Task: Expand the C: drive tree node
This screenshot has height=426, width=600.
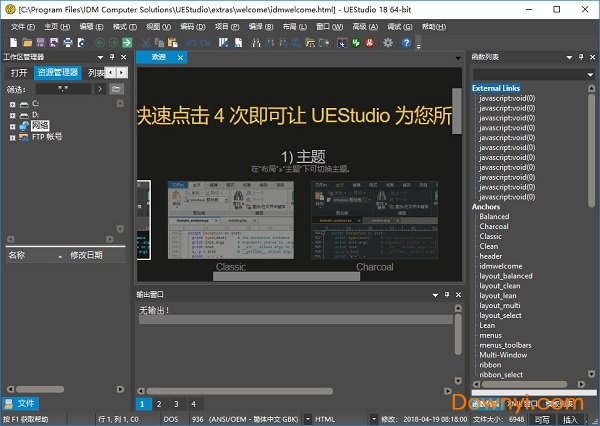Action: [x=13, y=104]
